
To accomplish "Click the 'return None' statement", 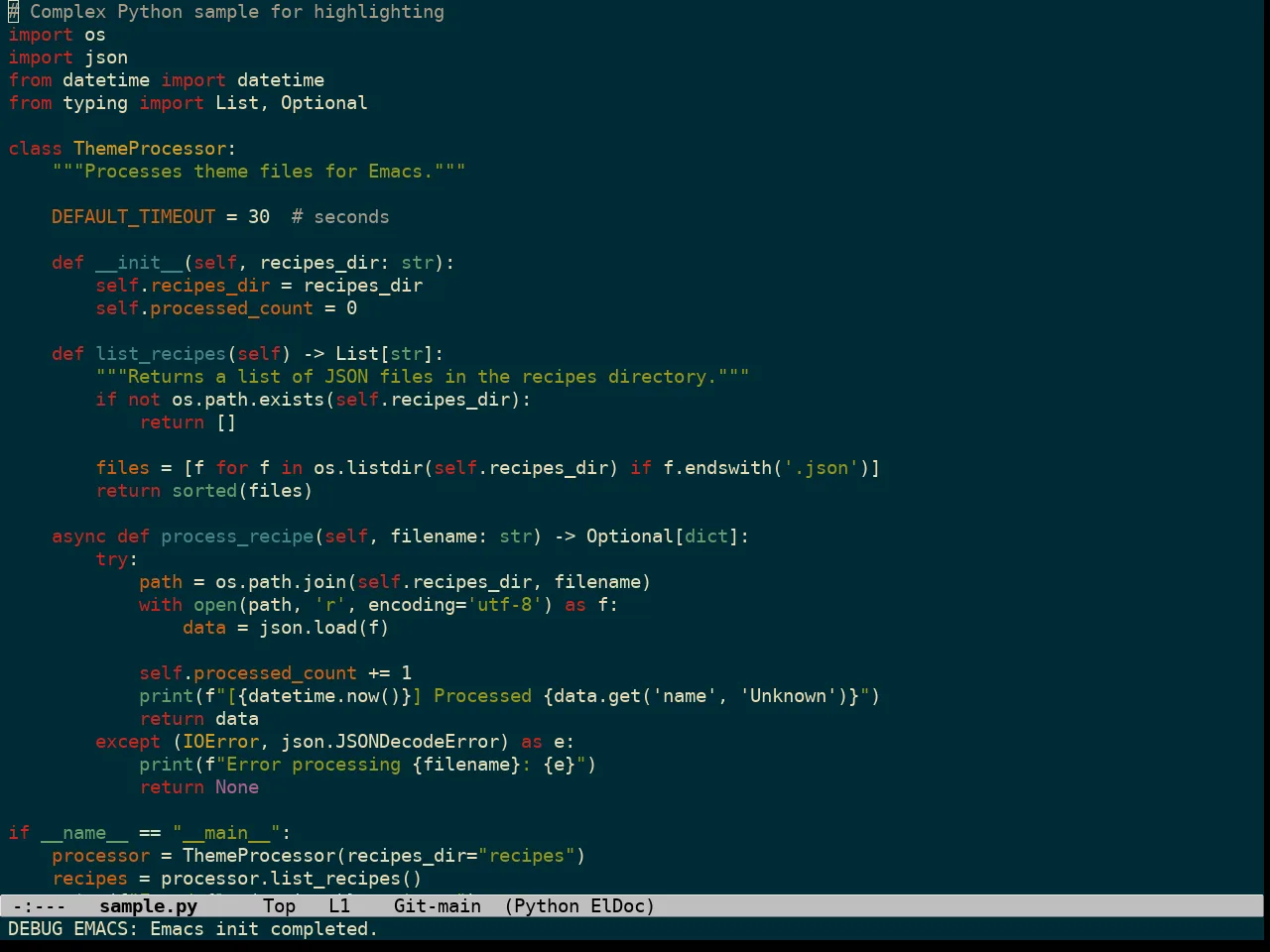I will pyautogui.click(x=198, y=787).
